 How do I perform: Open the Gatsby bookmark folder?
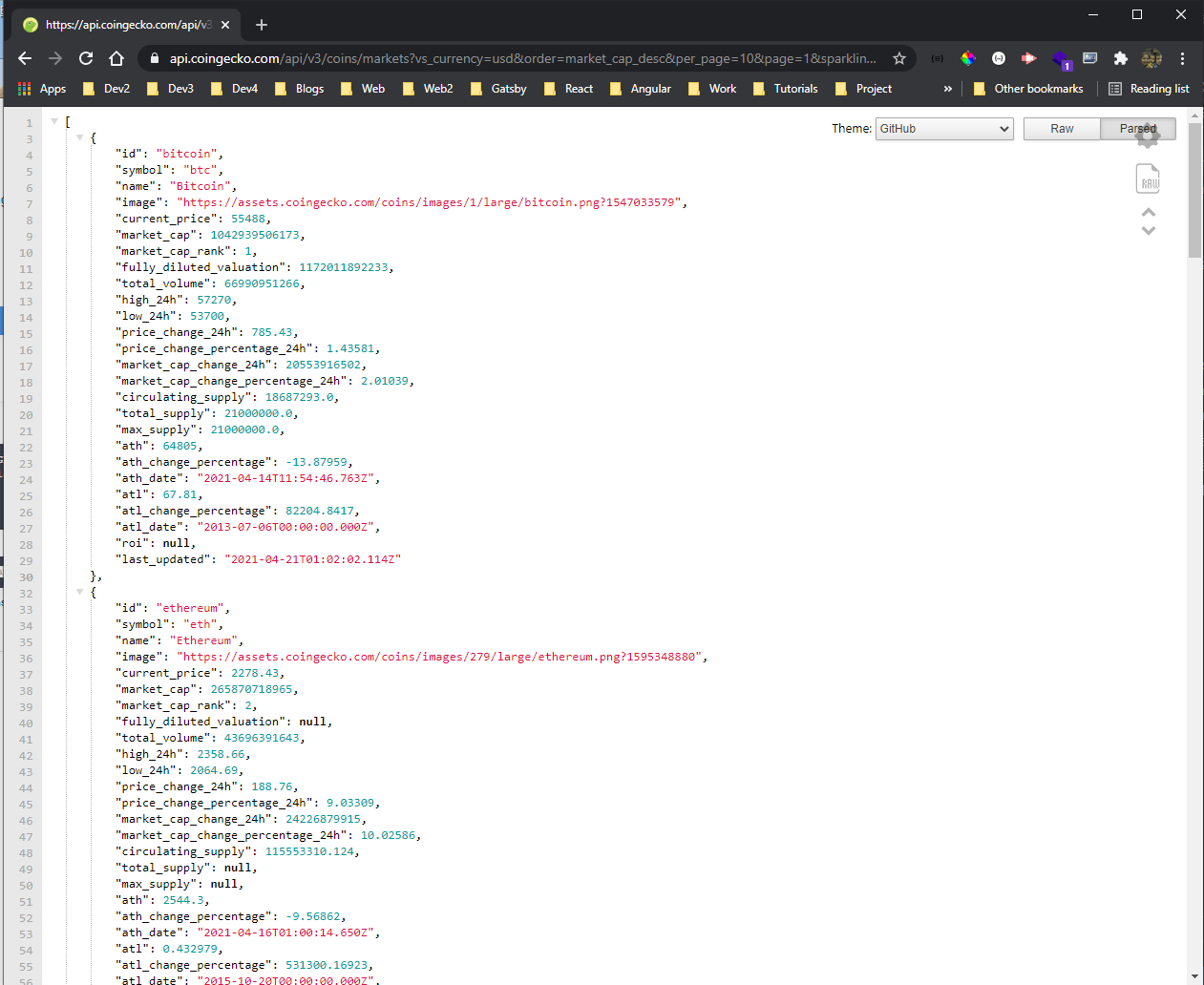[x=497, y=89]
